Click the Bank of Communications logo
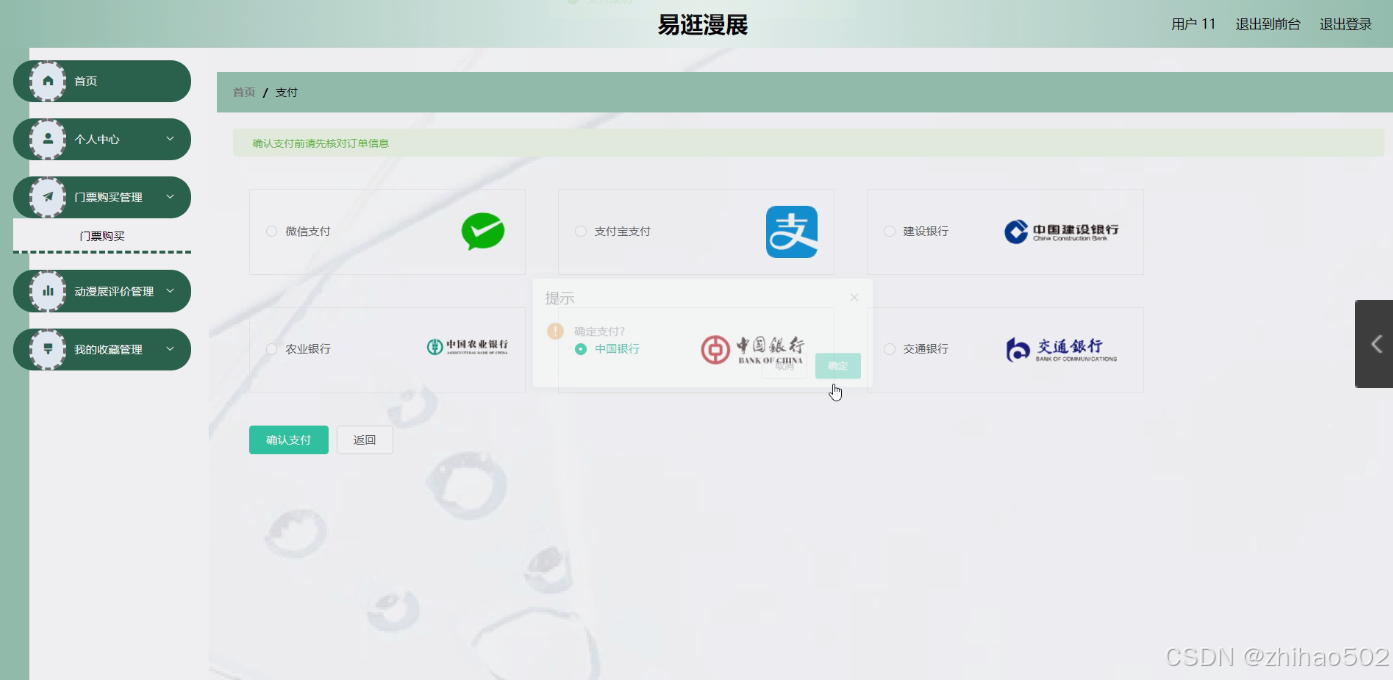This screenshot has height=680, width=1393. (x=1061, y=349)
